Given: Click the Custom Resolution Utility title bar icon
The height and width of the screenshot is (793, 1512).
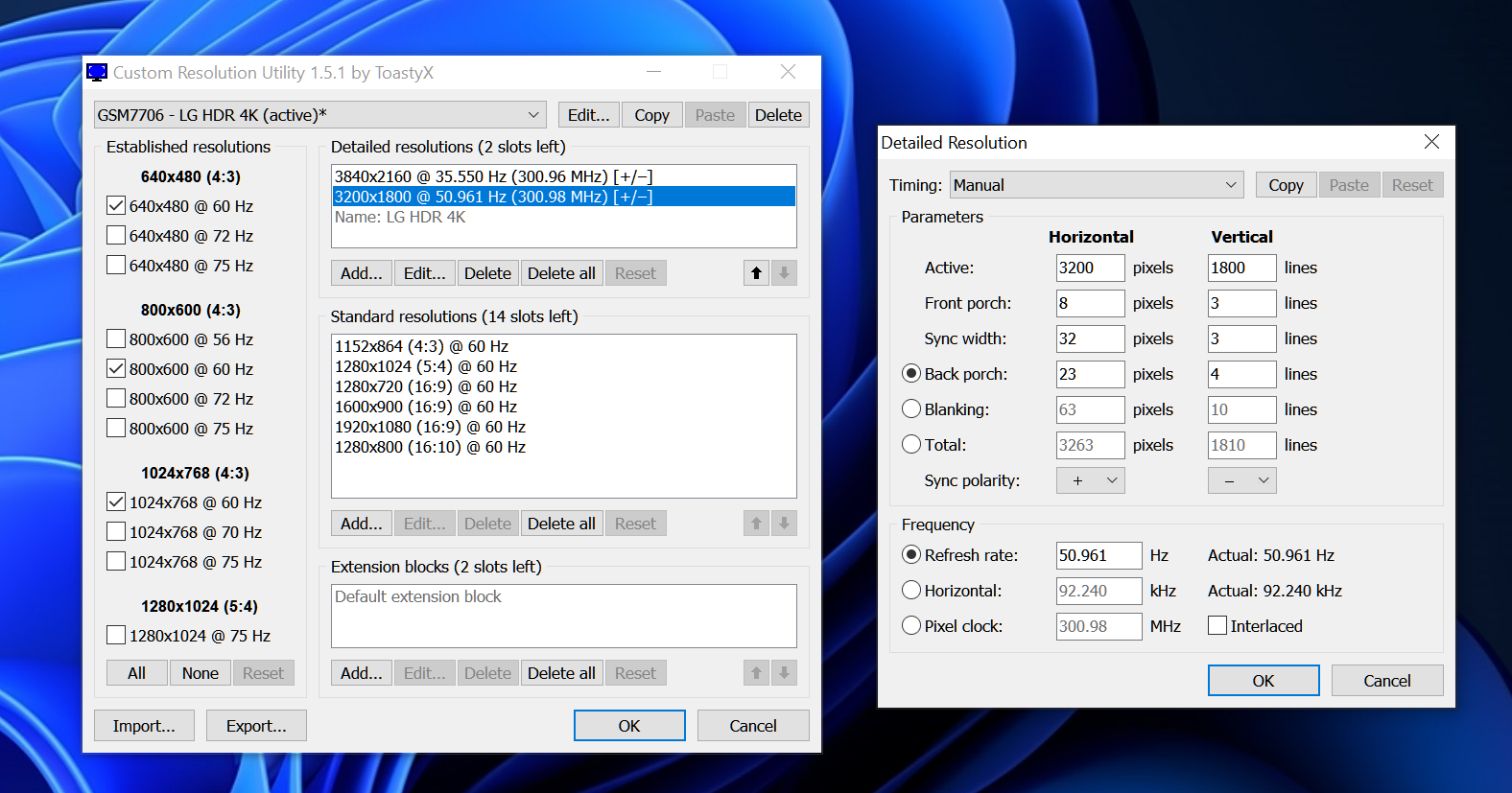Looking at the screenshot, I should pos(97,73).
